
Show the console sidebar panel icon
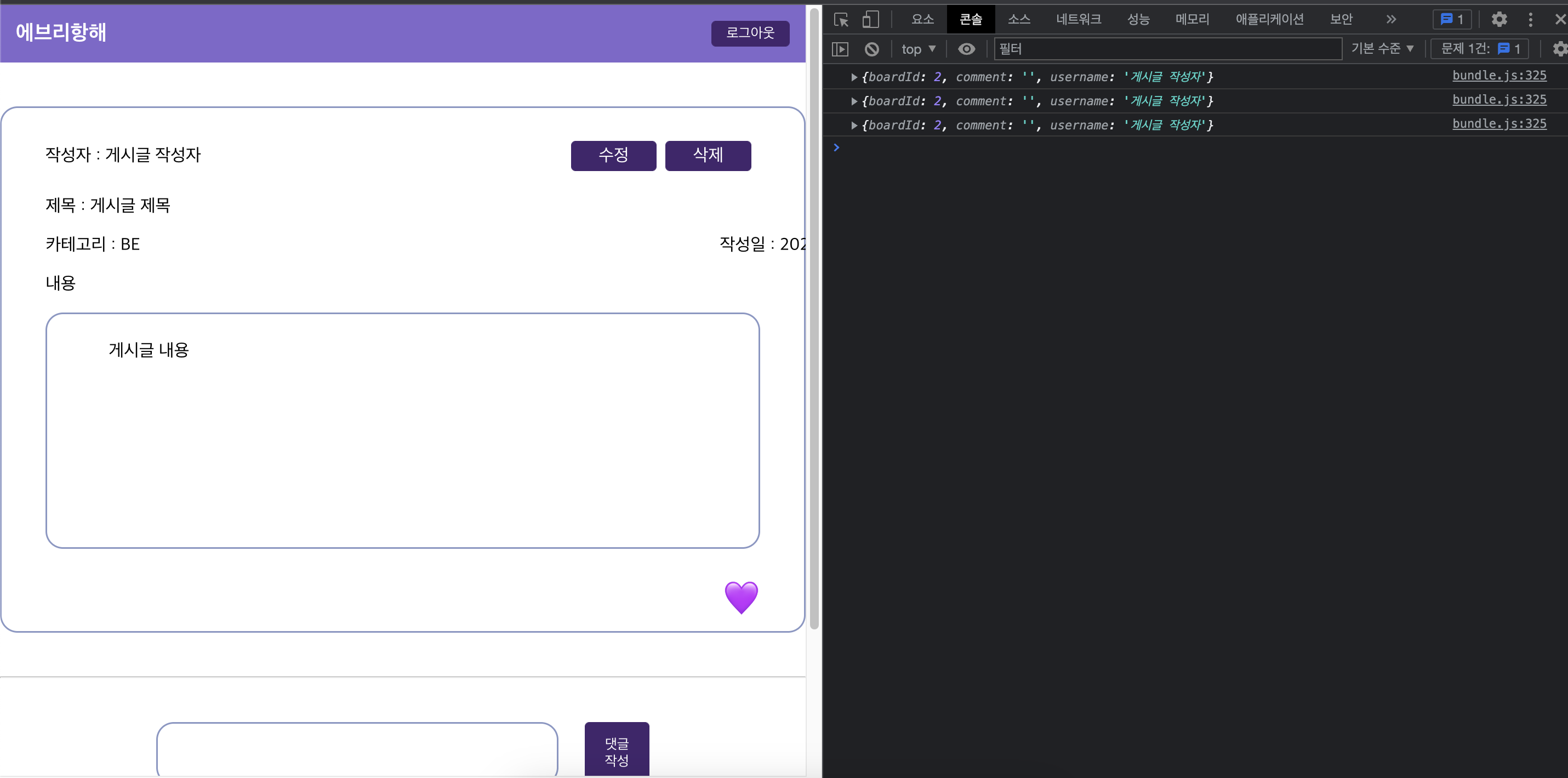click(x=840, y=49)
